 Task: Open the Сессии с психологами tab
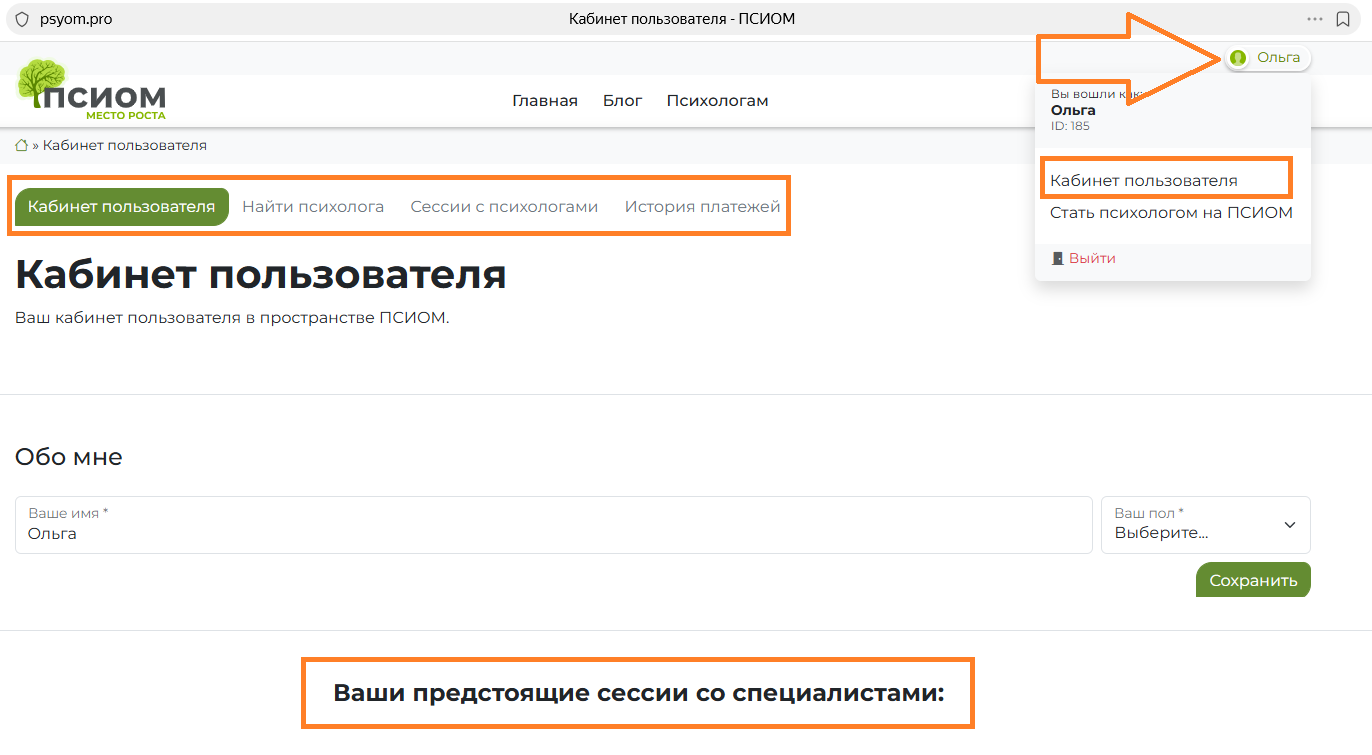[504, 207]
